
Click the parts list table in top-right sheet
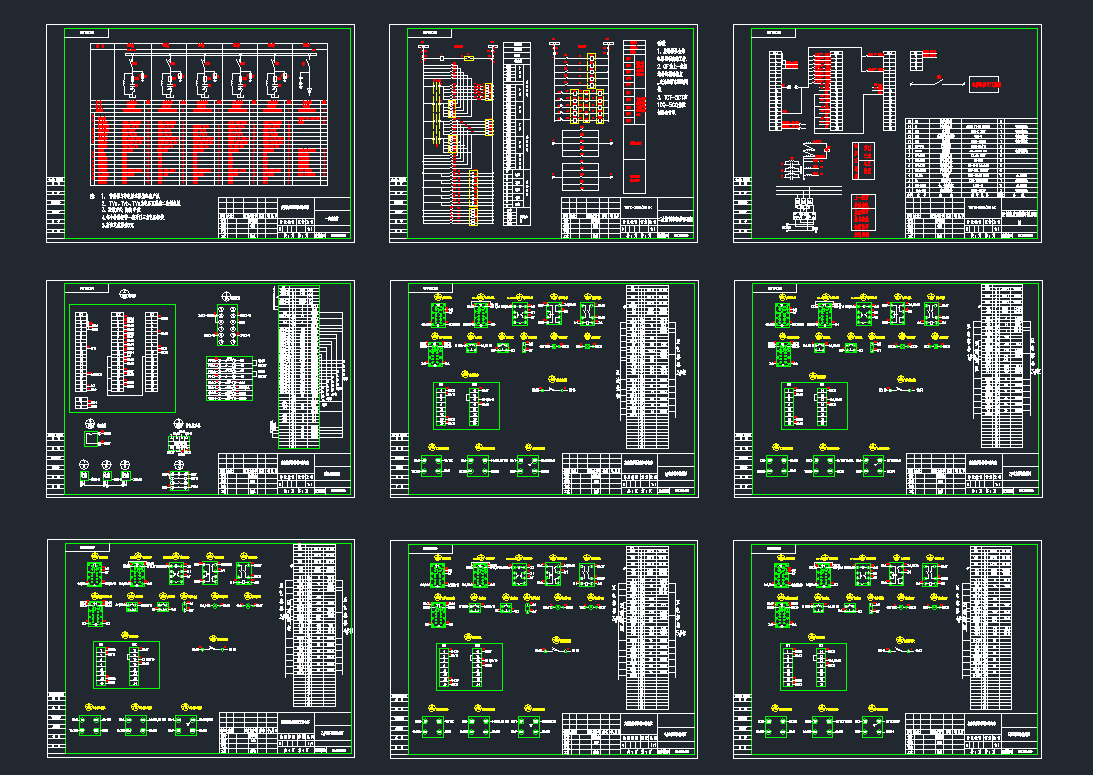(x=971, y=156)
